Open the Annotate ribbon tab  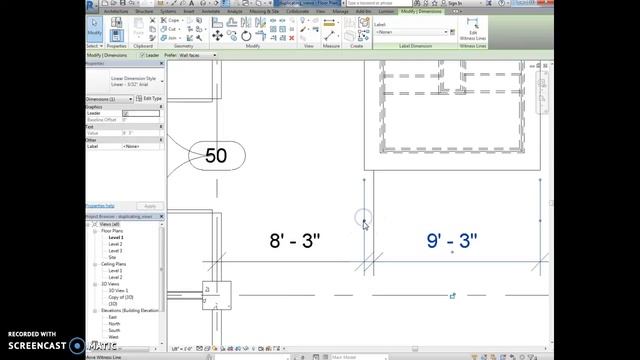click(x=211, y=11)
